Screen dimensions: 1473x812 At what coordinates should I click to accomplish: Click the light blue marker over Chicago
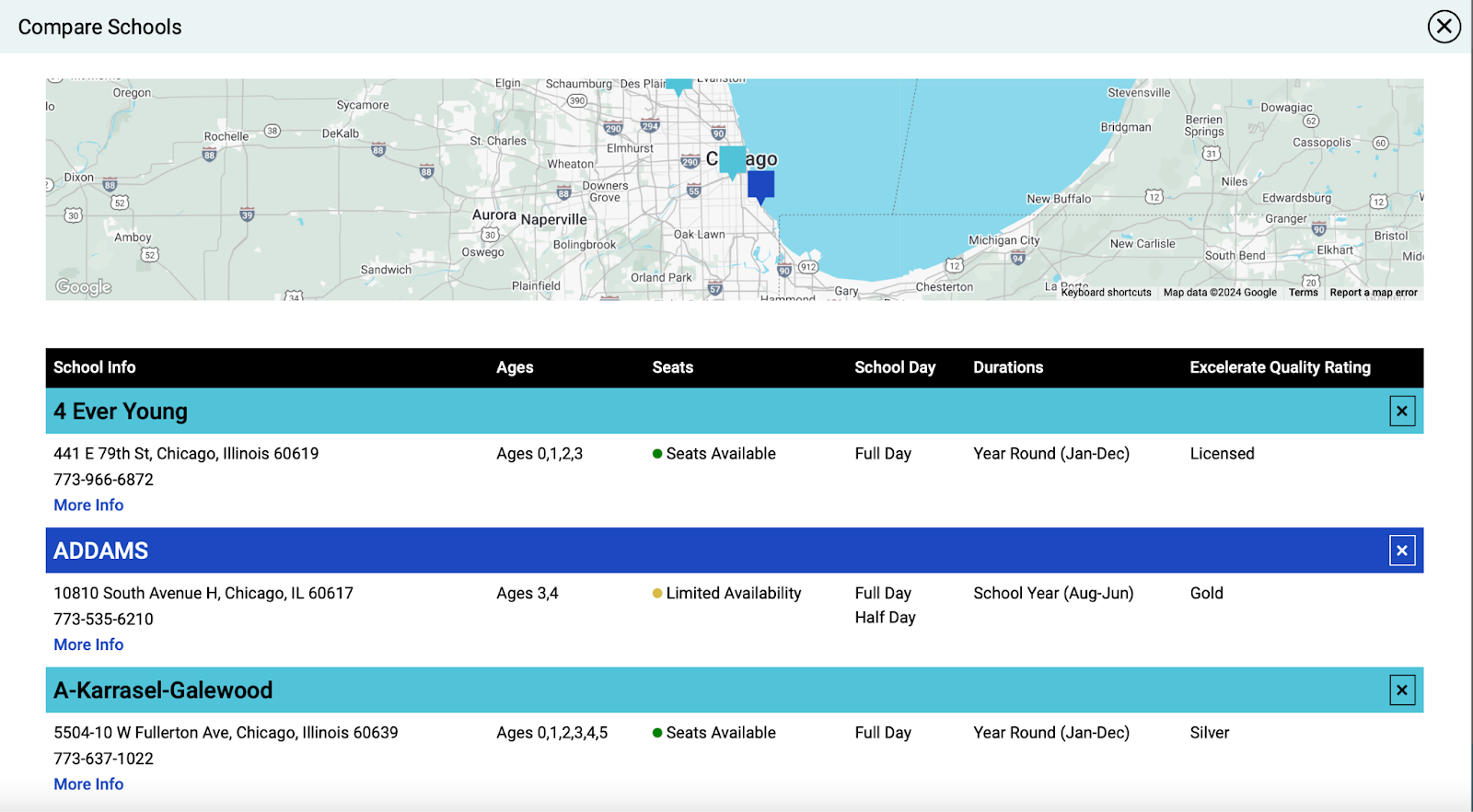click(x=732, y=160)
